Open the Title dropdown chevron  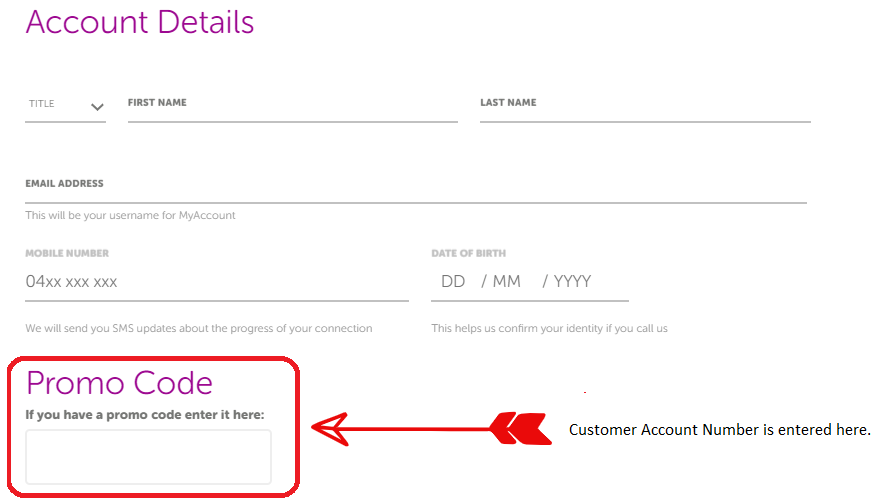(x=97, y=107)
